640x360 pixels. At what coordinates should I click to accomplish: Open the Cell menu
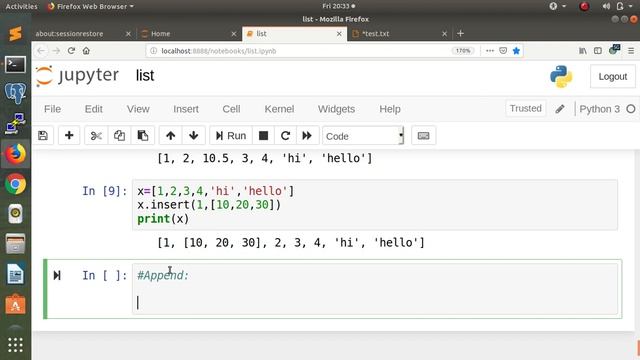[231, 109]
